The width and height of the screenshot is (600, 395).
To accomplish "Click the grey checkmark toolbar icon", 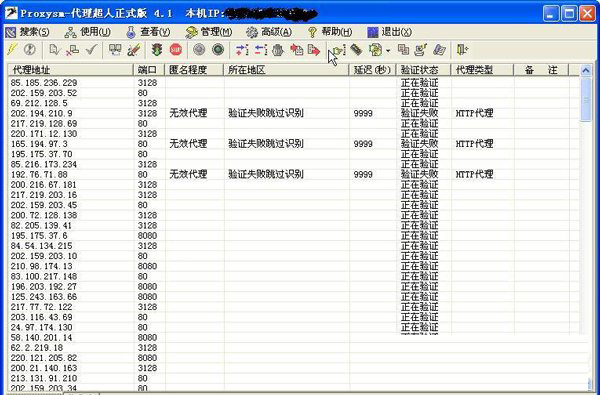I will tap(91, 50).
